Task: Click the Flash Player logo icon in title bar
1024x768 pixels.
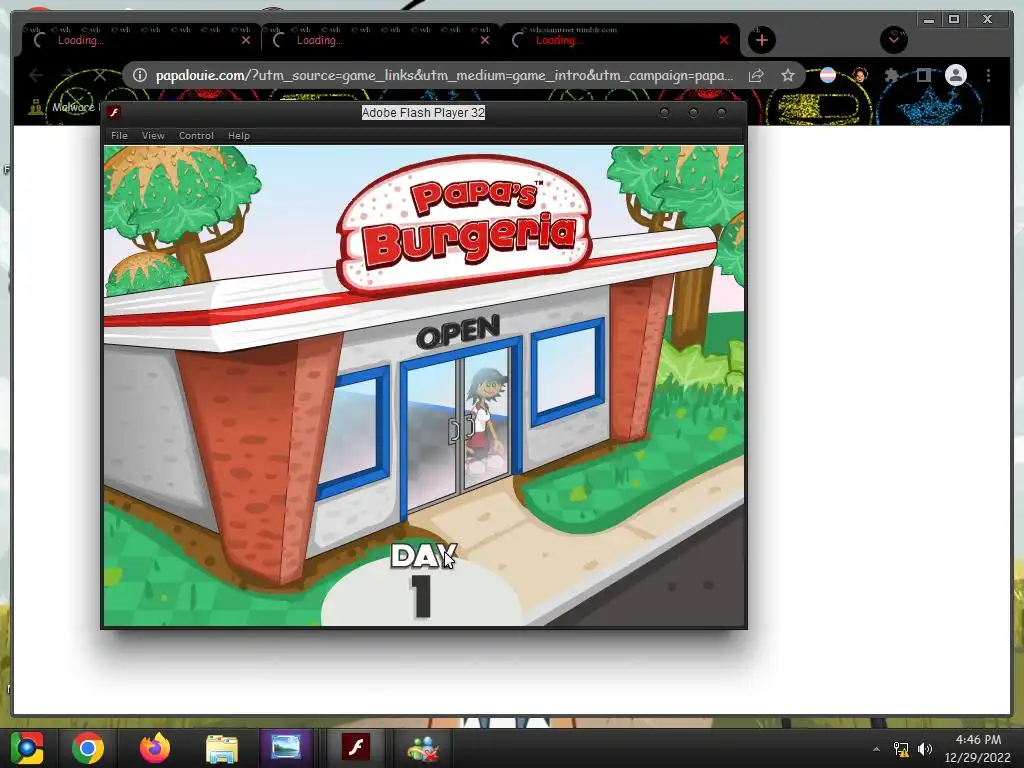Action: click(x=114, y=112)
